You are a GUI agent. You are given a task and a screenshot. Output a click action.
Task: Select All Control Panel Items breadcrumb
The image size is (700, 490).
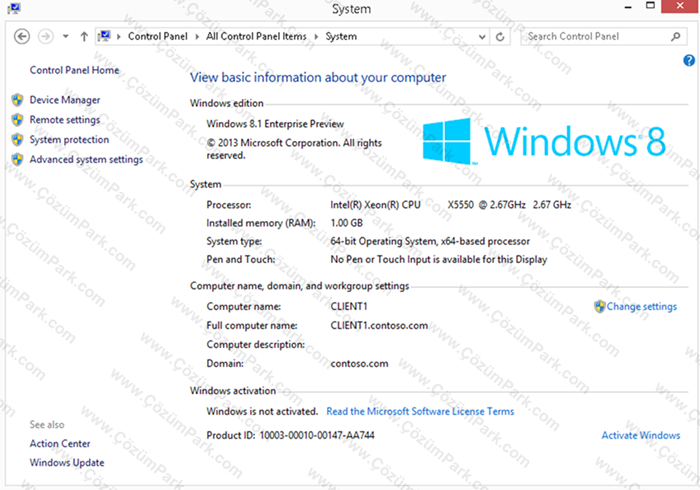(256, 36)
